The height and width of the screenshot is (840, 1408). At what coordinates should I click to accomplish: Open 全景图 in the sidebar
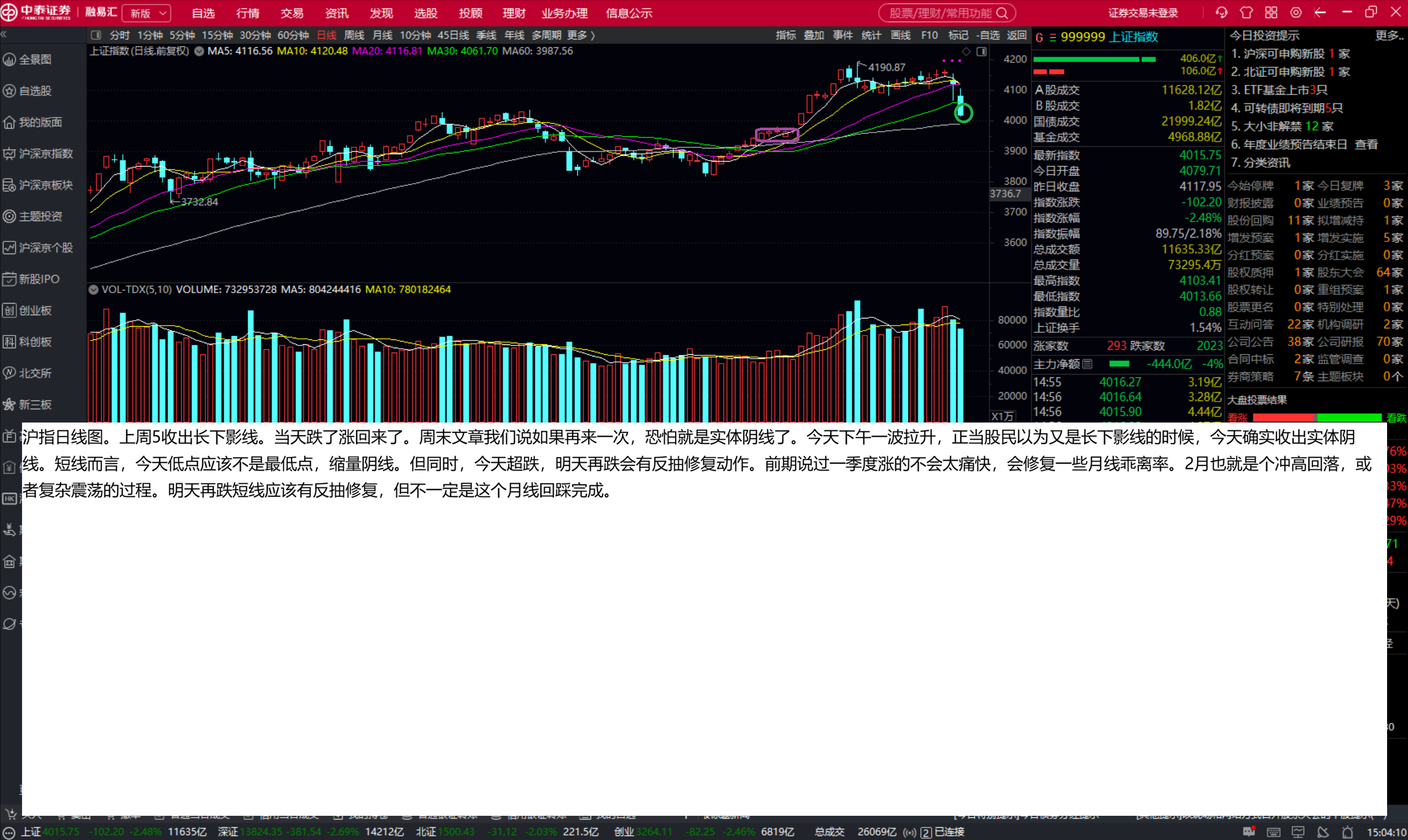click(34, 59)
